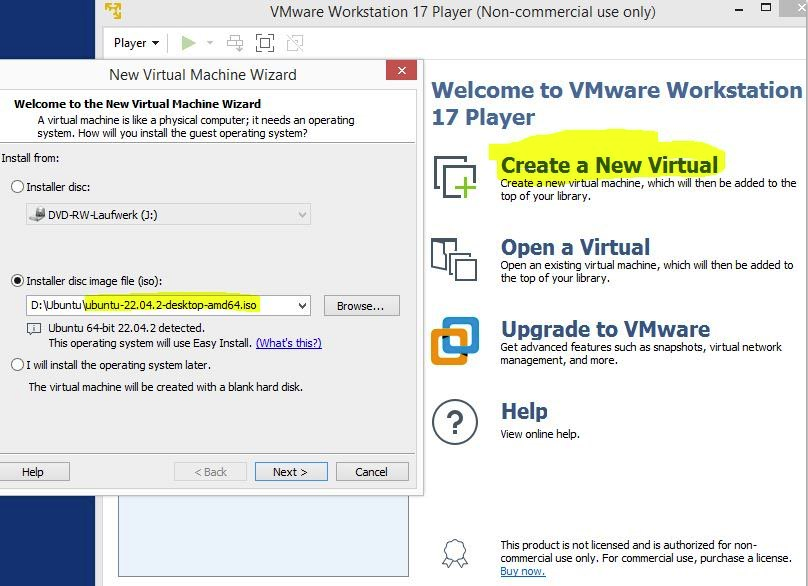
Task: Click the question mark Help icon
Action: (454, 422)
